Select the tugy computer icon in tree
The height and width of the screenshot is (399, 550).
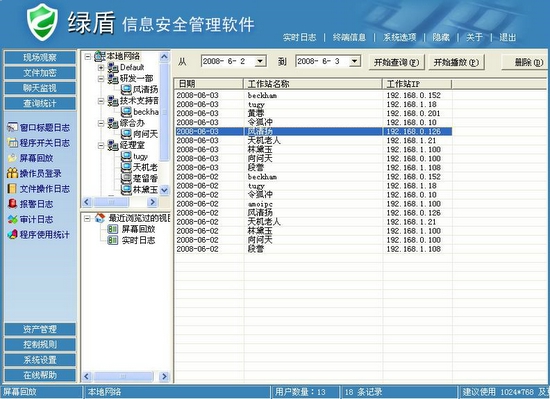pos(126,156)
